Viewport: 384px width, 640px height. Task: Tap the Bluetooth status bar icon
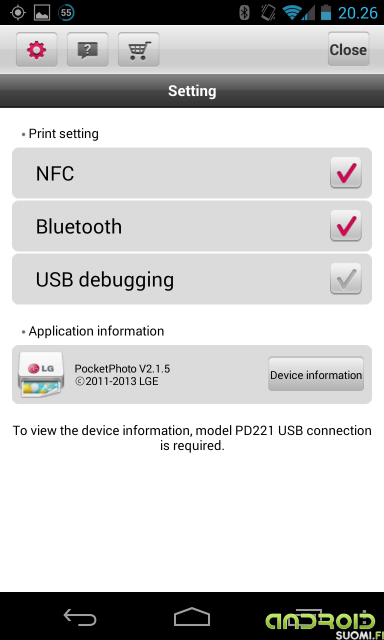tap(244, 13)
